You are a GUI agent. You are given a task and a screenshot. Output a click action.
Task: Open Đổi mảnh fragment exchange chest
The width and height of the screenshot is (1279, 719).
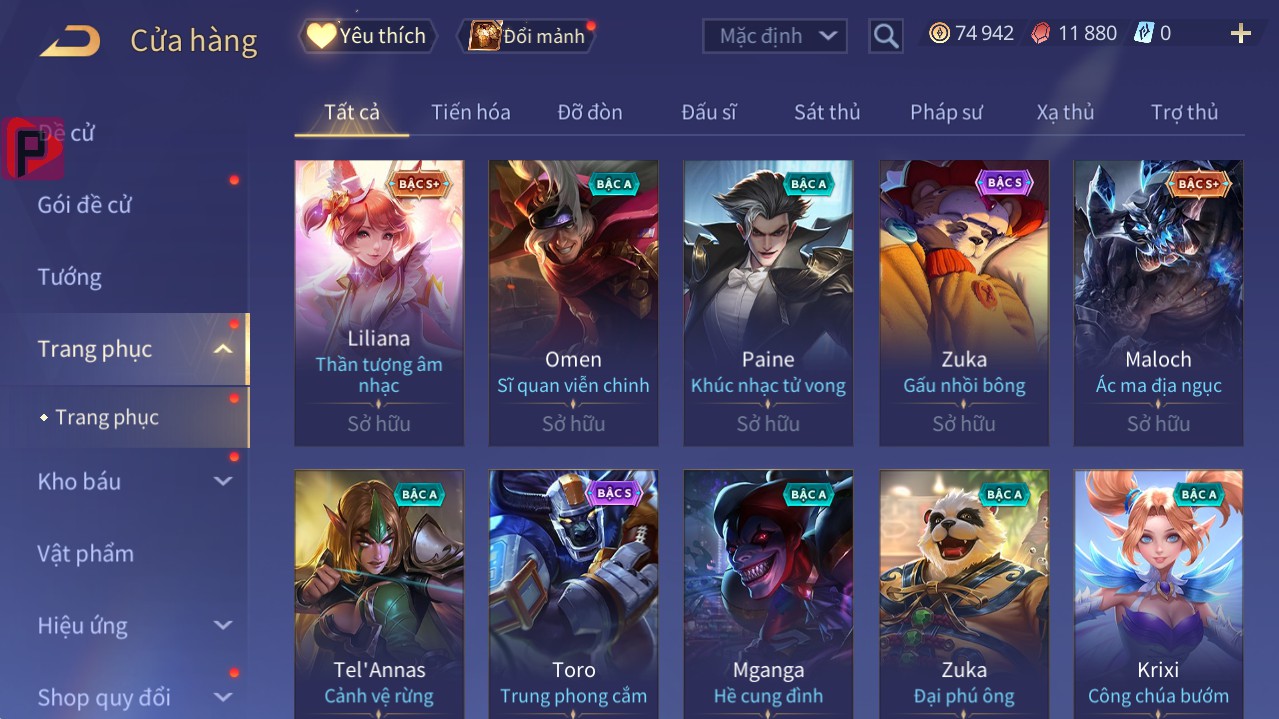click(527, 36)
